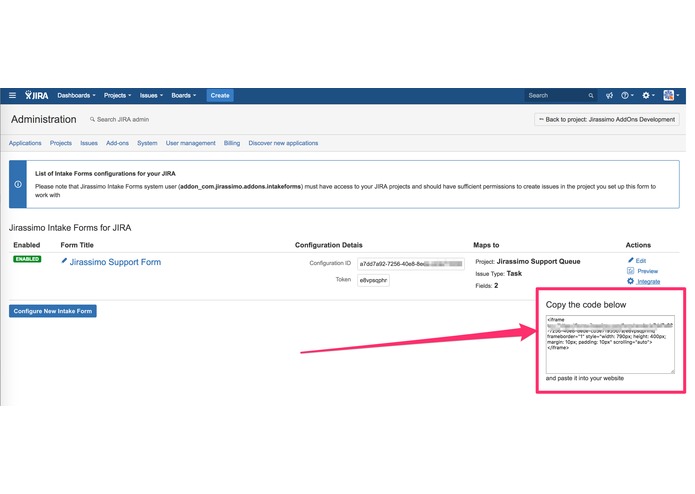Image resolution: width=695 pixels, height=494 pixels.
Task: Click Configure New Intake Form button
Action: 53,311
